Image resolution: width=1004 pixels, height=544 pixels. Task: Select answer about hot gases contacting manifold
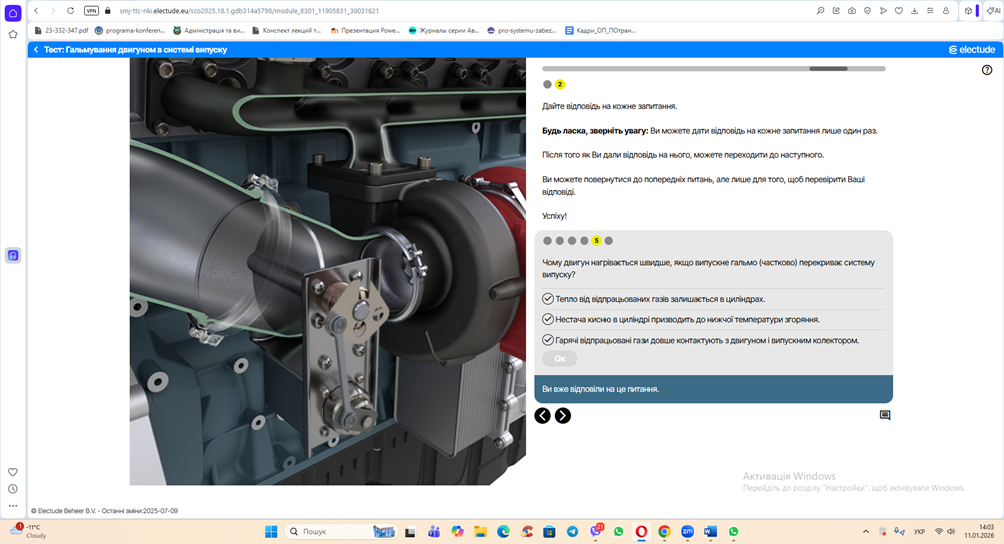(547, 340)
